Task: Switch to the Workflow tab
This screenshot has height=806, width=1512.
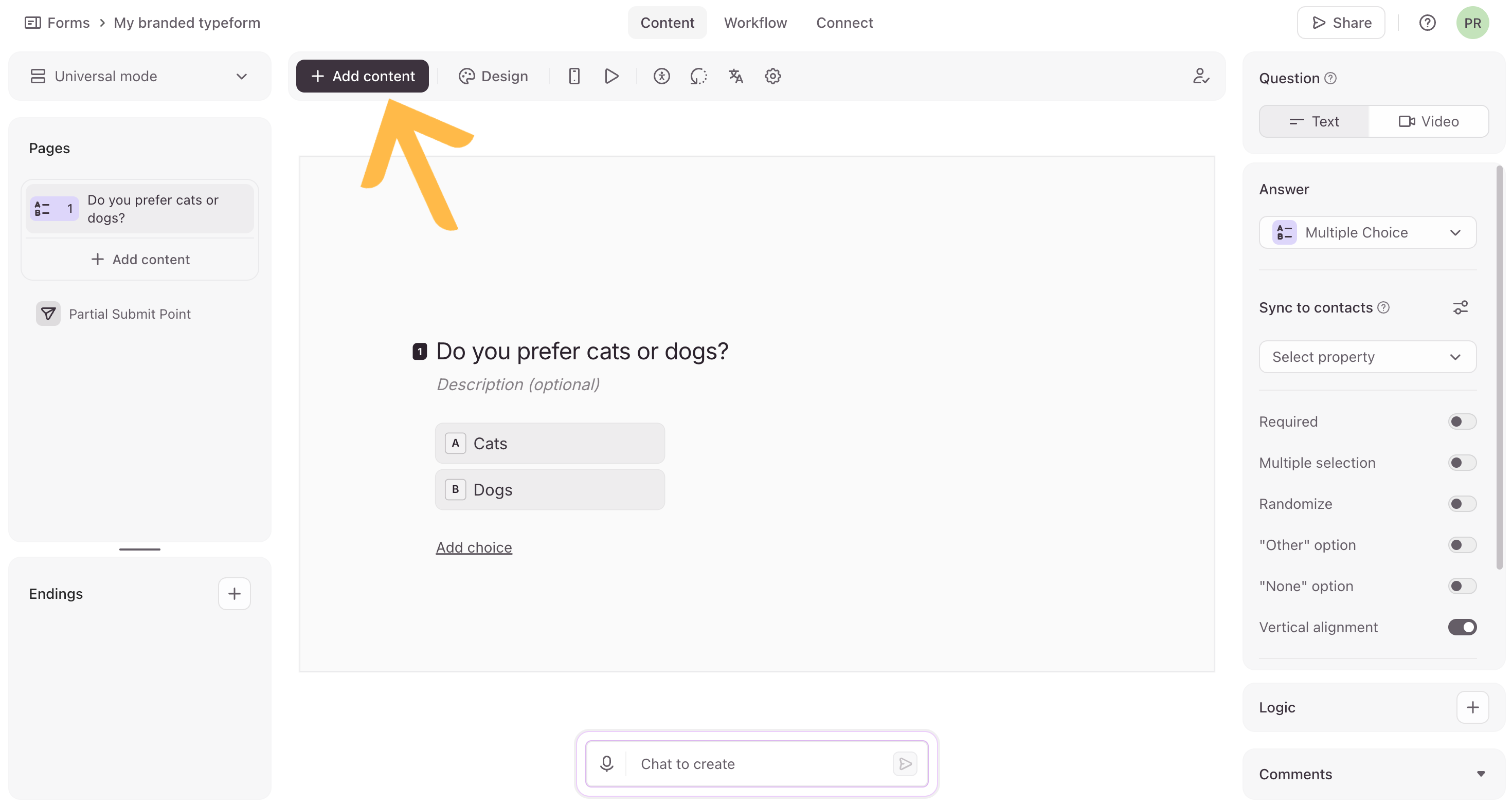Action: coord(755,23)
